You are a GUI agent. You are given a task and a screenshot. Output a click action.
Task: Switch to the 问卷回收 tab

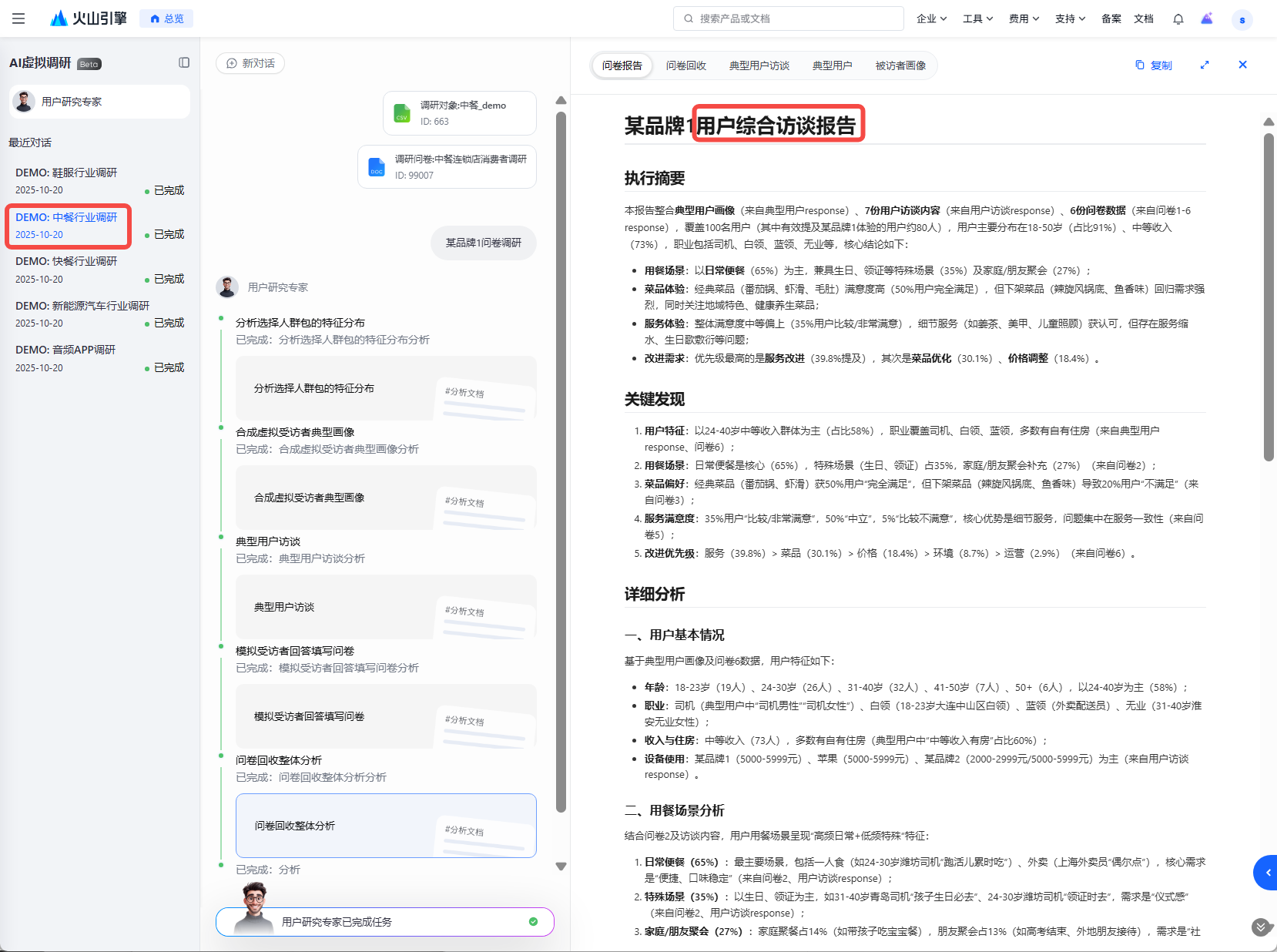pos(686,65)
